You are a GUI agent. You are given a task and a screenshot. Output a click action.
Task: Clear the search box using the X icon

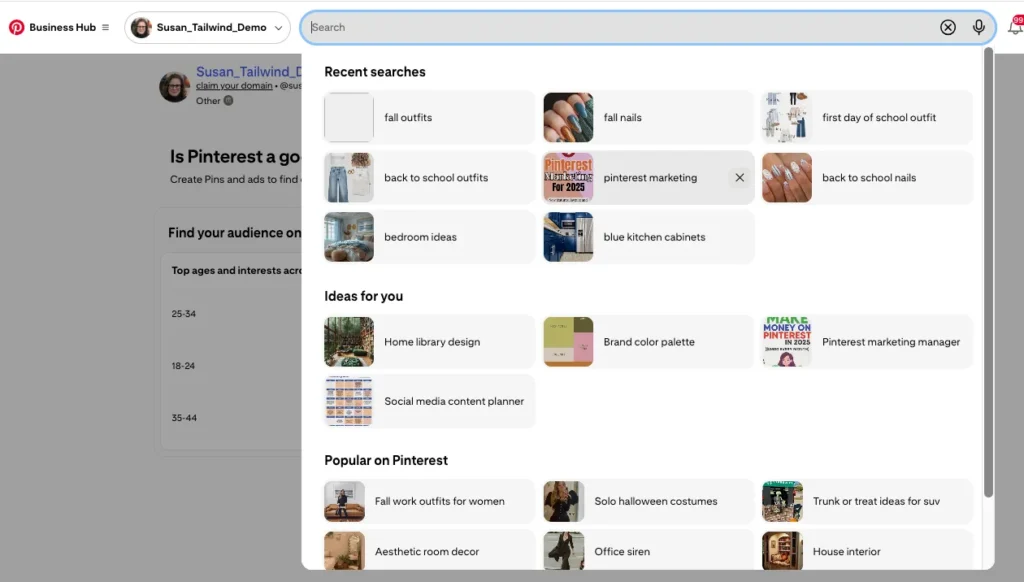coord(948,27)
